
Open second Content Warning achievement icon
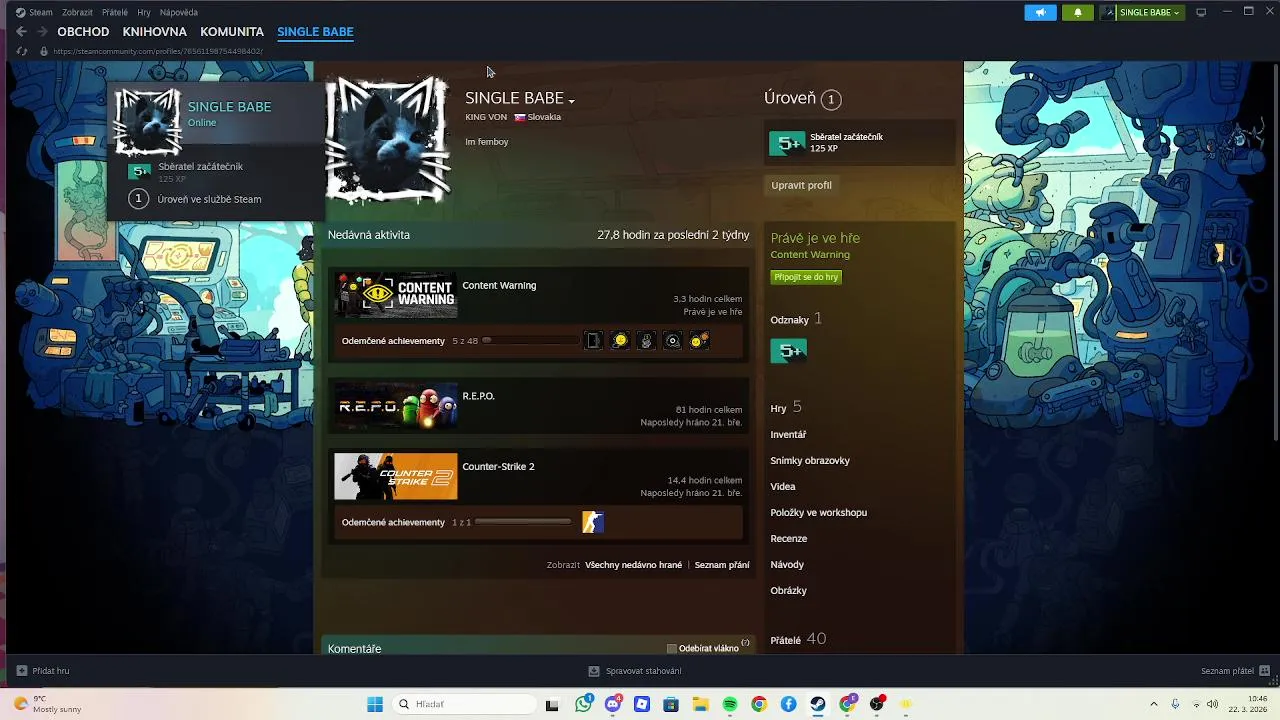[620, 341]
